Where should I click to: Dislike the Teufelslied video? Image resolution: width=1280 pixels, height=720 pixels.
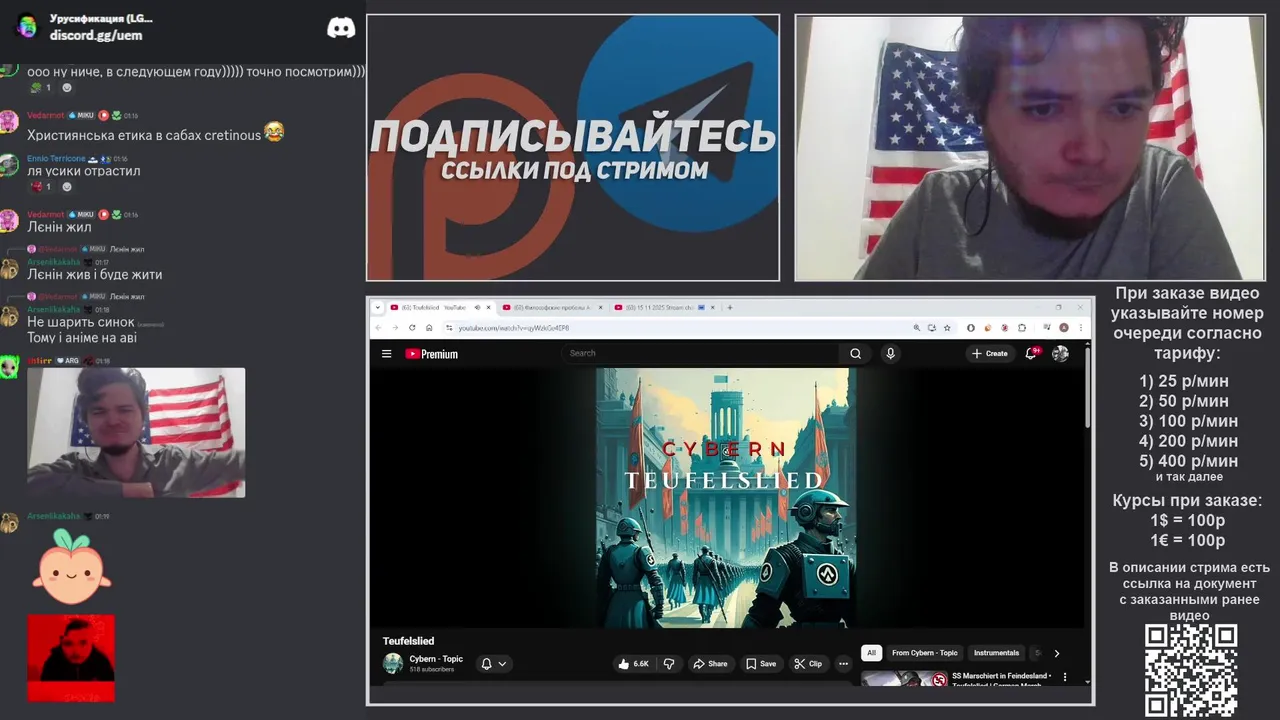tap(669, 663)
